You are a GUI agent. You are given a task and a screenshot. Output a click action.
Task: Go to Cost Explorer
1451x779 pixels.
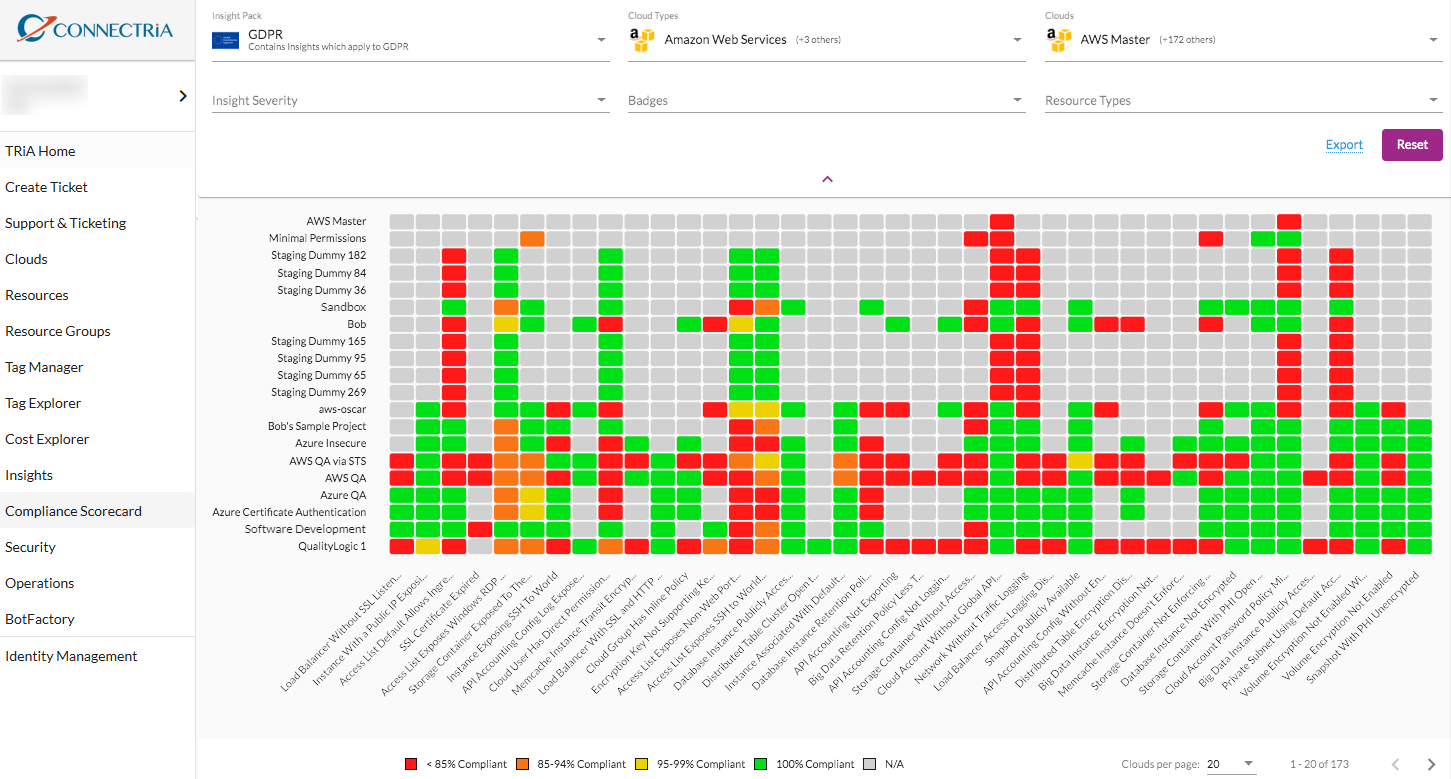tap(98, 439)
